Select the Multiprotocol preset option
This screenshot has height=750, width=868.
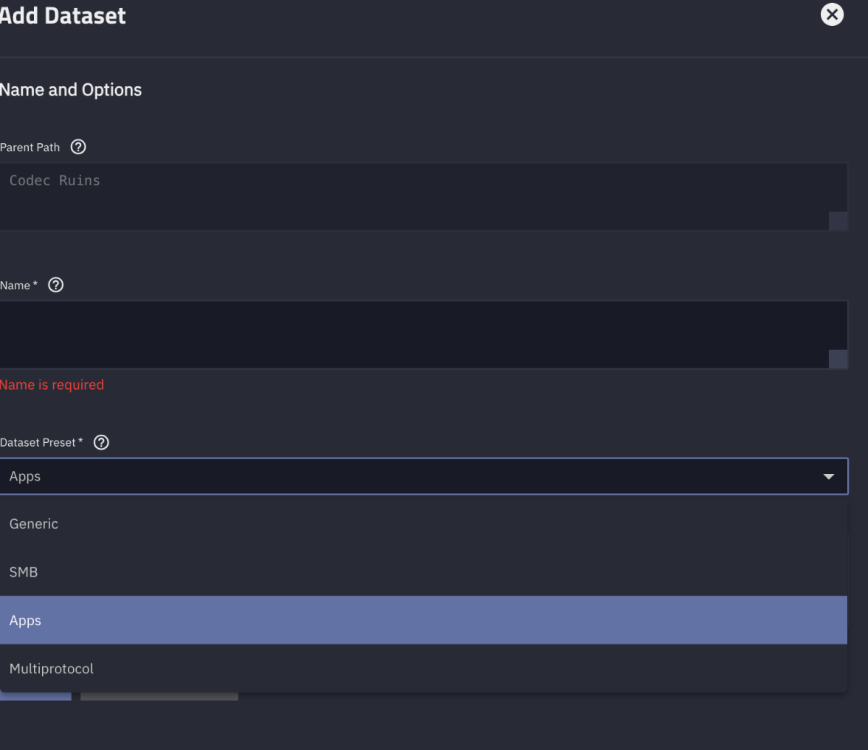click(x=52, y=668)
